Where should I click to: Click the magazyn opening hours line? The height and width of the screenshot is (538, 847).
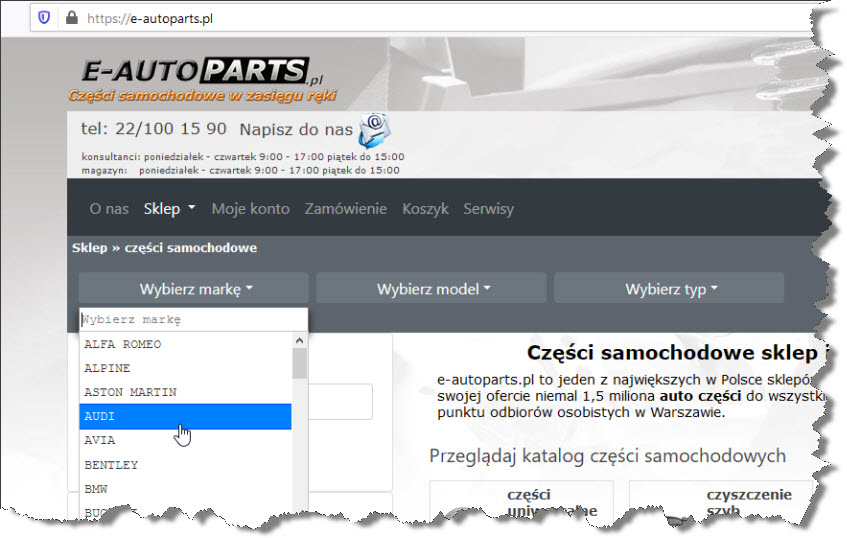coord(240,170)
